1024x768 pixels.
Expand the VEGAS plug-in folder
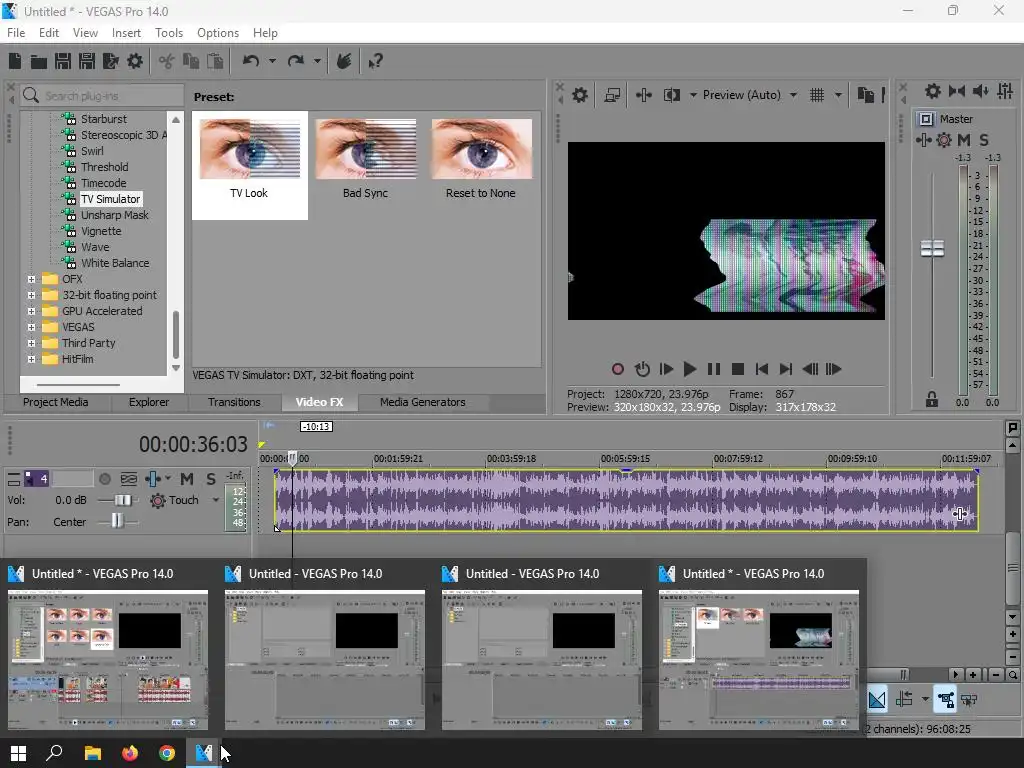tap(31, 327)
